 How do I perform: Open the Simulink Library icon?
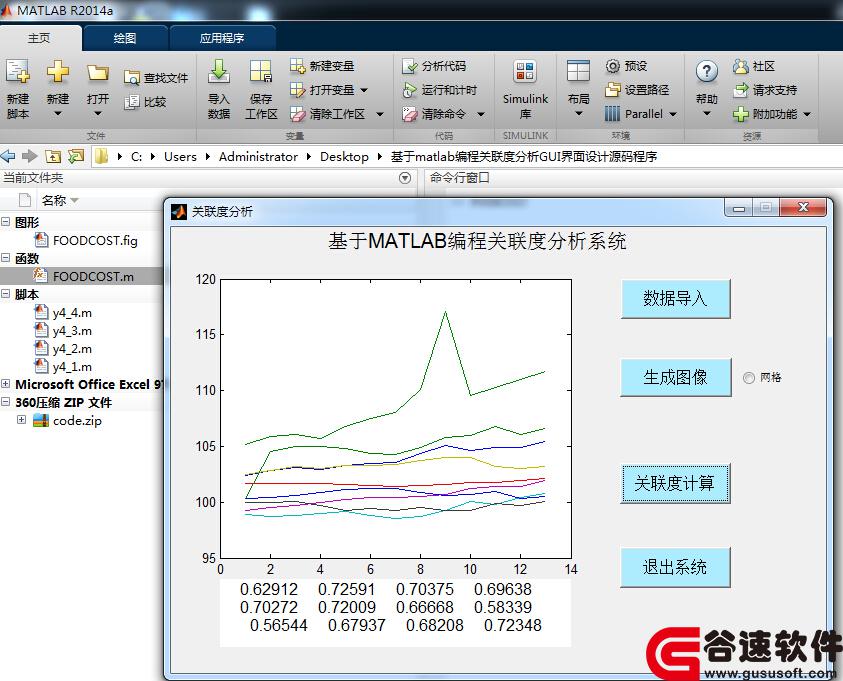525,71
